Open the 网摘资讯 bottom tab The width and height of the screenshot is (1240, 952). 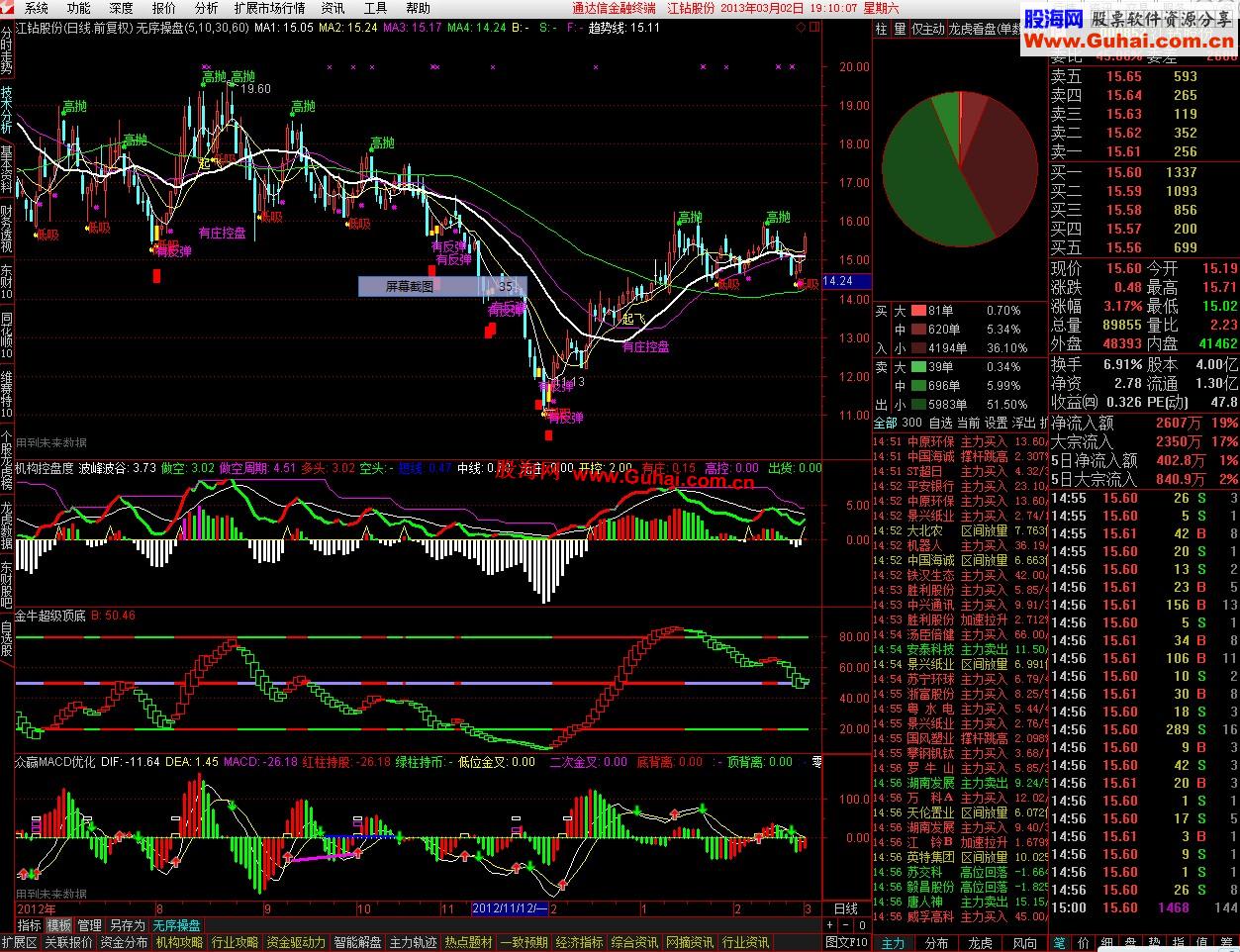[x=690, y=943]
